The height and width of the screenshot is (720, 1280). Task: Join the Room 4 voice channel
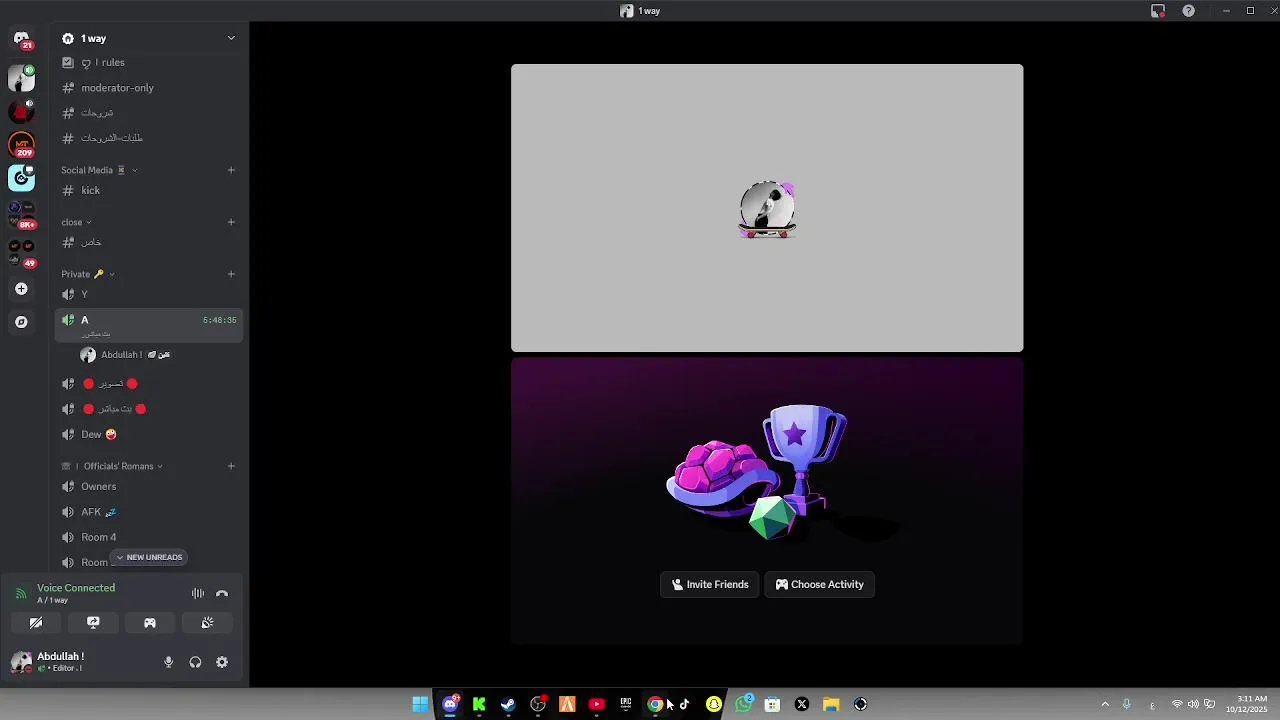pyautogui.click(x=149, y=537)
